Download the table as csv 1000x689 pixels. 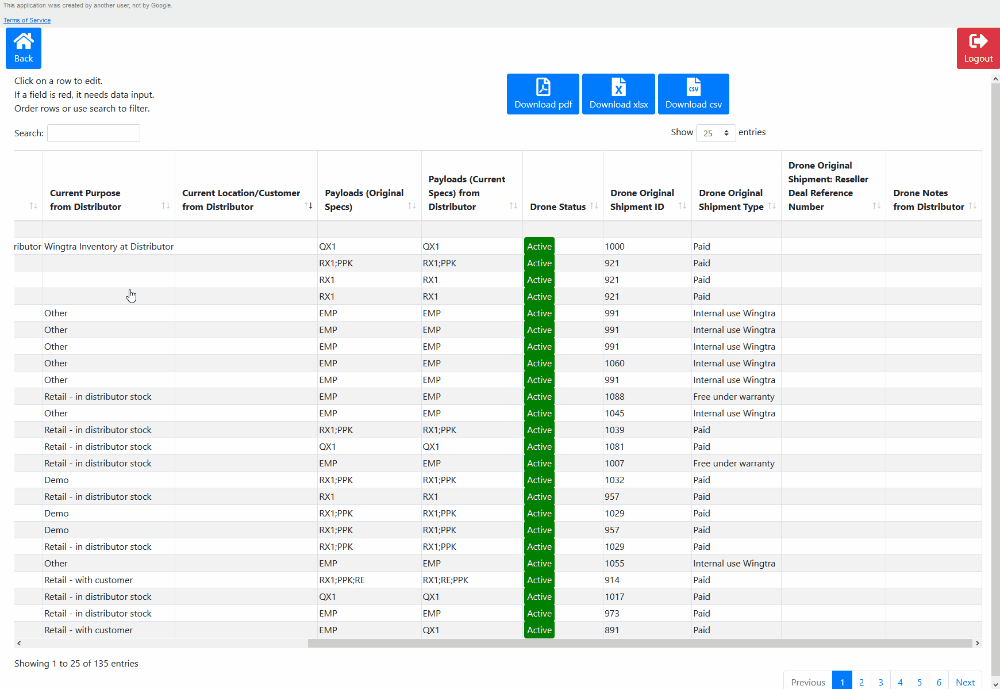pos(693,94)
